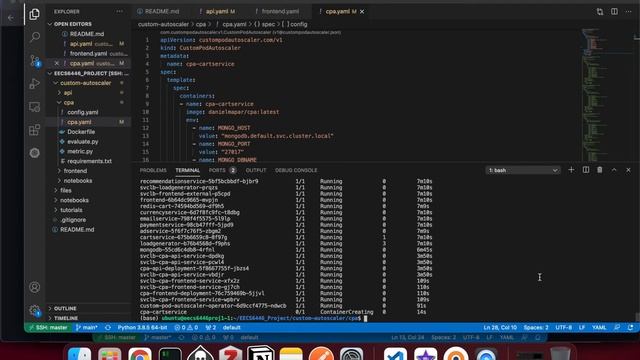Maximize the terminal panel with up chevron

point(614,170)
